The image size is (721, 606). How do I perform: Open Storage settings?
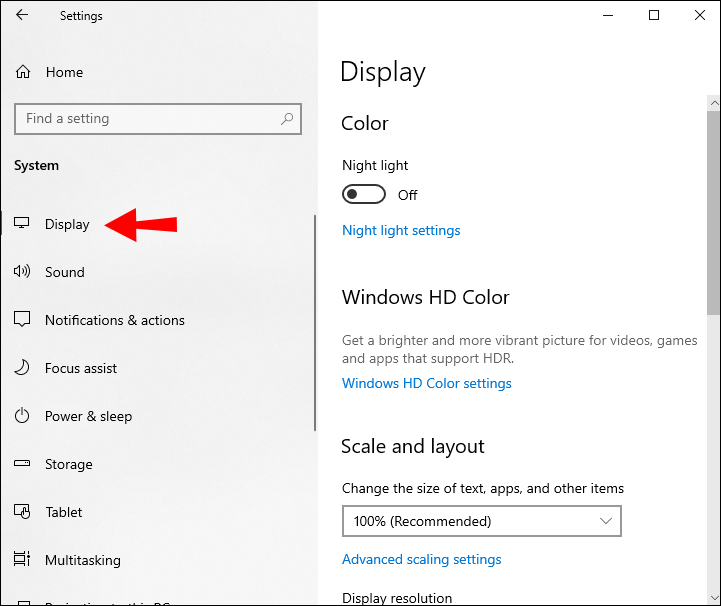click(x=69, y=464)
